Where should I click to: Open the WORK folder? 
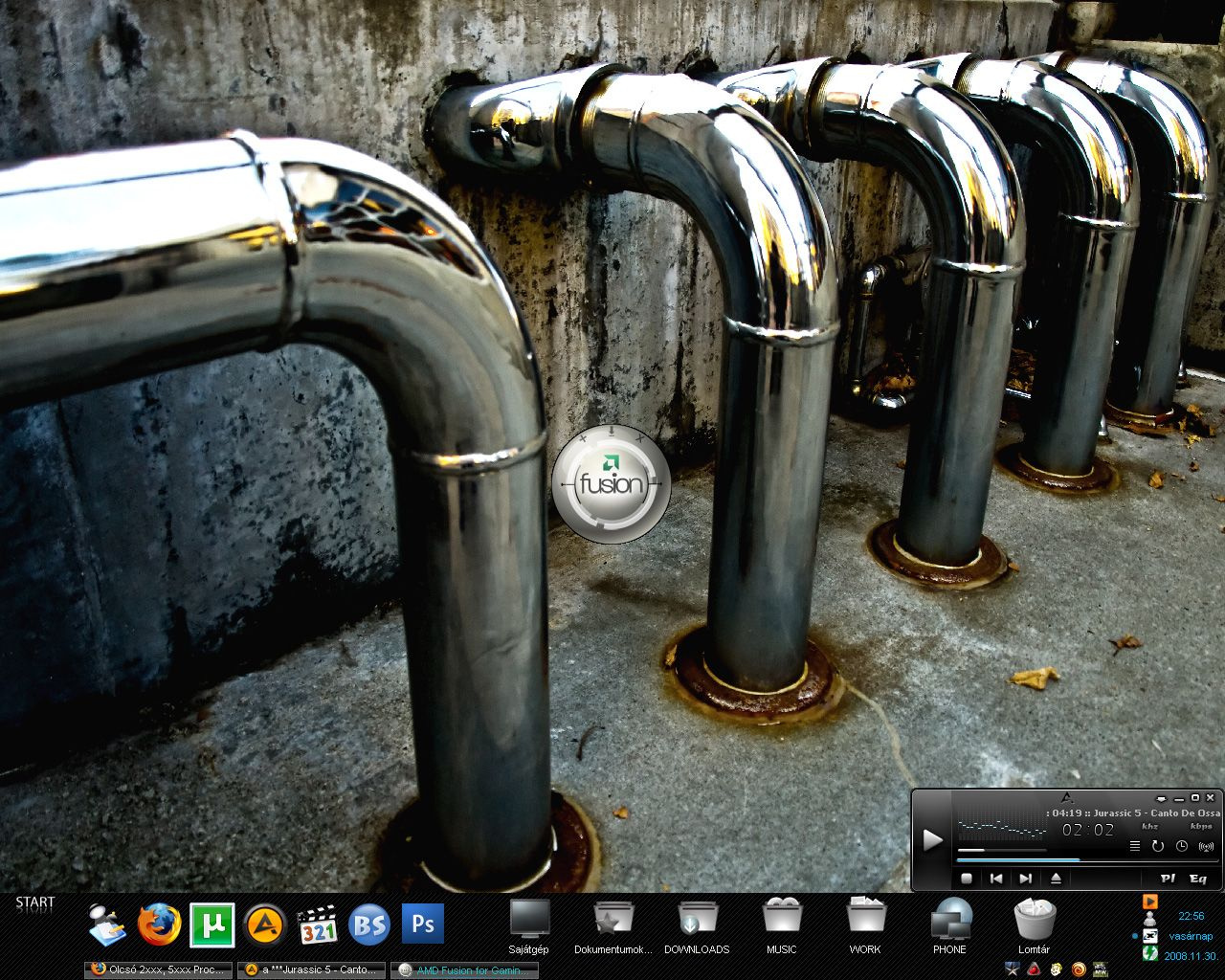pos(865,926)
